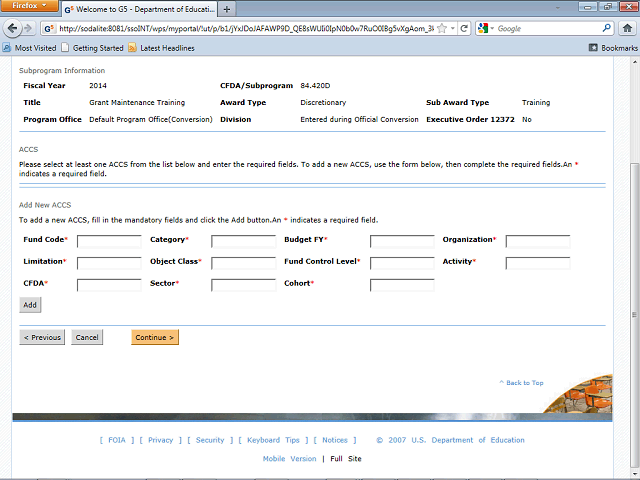Click the Discretionary award type text

323,102
